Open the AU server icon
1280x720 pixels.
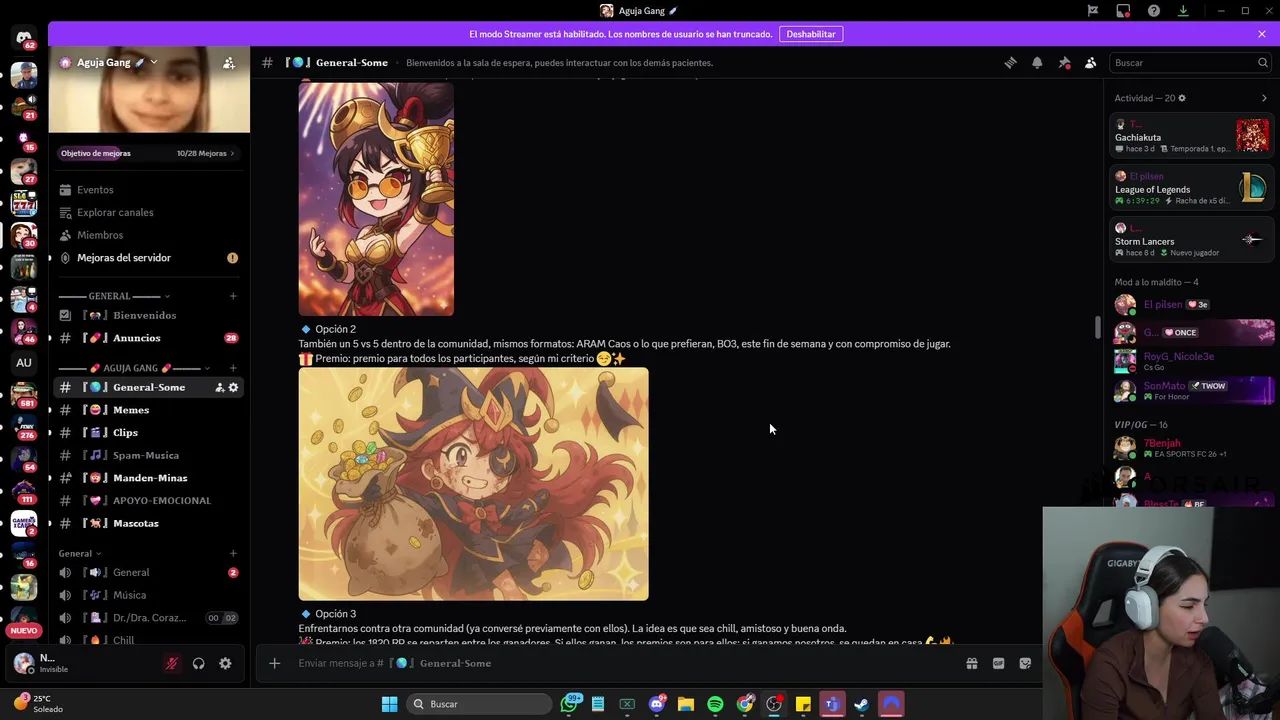point(24,363)
